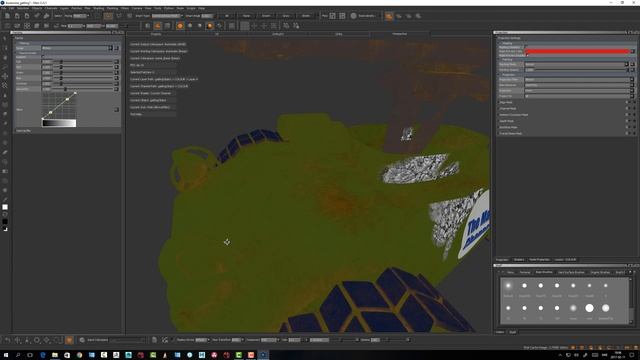The height and width of the screenshot is (360, 640).
Task: Open the Painting Mode dropdown
Action: pos(577,64)
